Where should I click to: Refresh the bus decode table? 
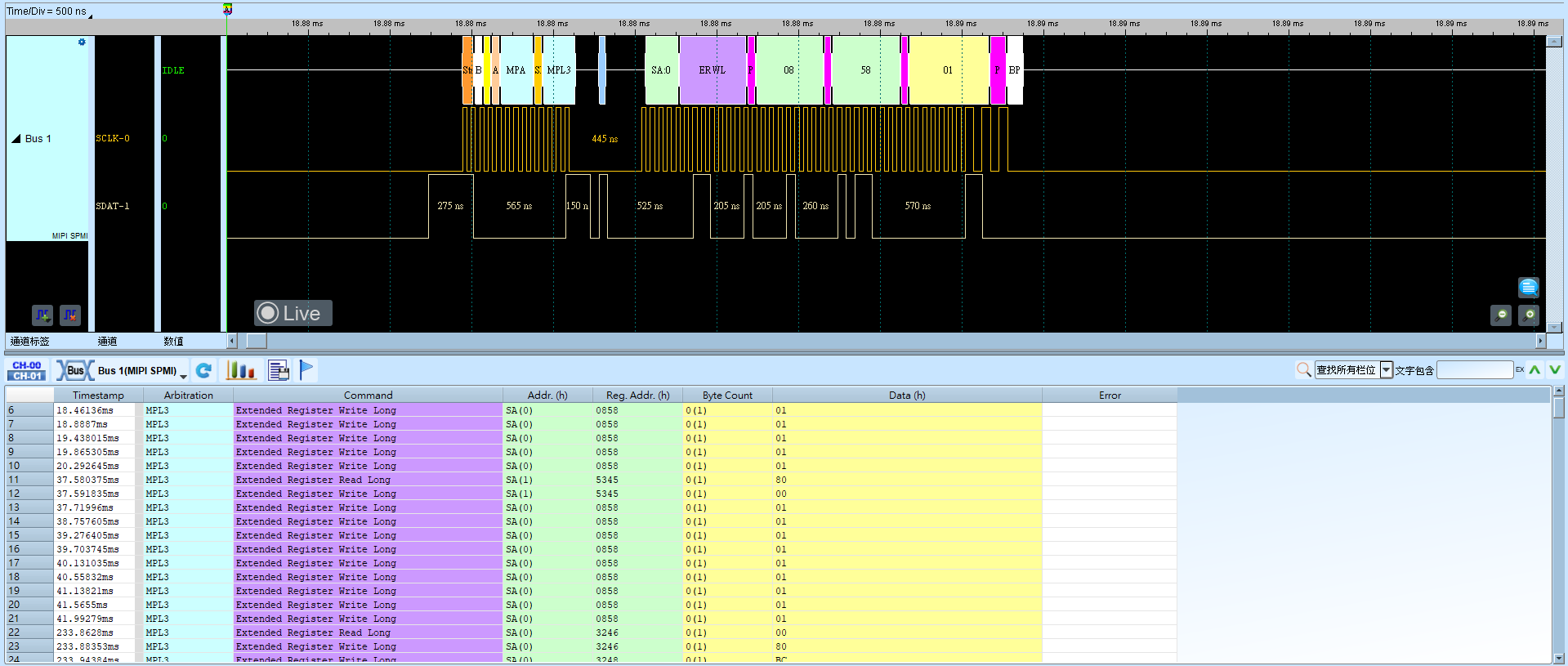(203, 371)
